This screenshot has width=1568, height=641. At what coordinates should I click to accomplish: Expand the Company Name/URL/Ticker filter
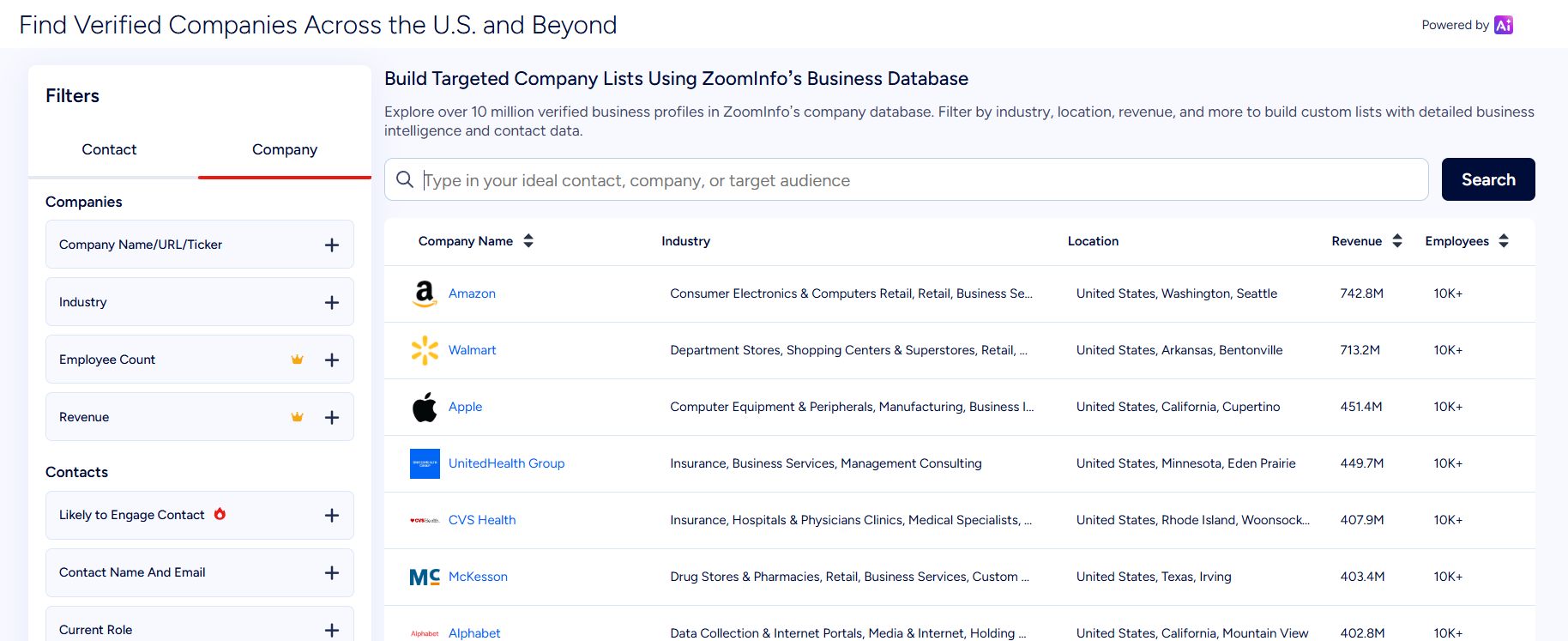pos(332,245)
